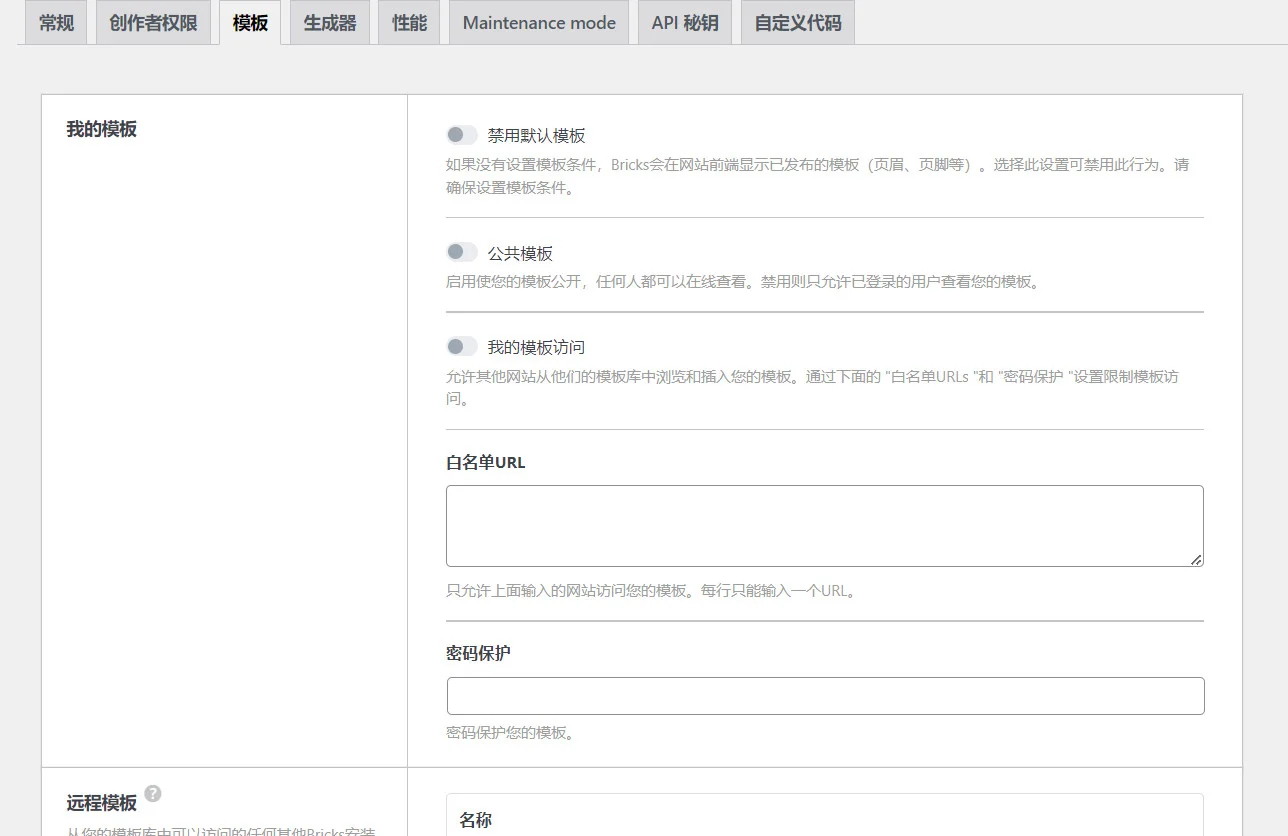Open the API 秘钥 tab

point(685,23)
